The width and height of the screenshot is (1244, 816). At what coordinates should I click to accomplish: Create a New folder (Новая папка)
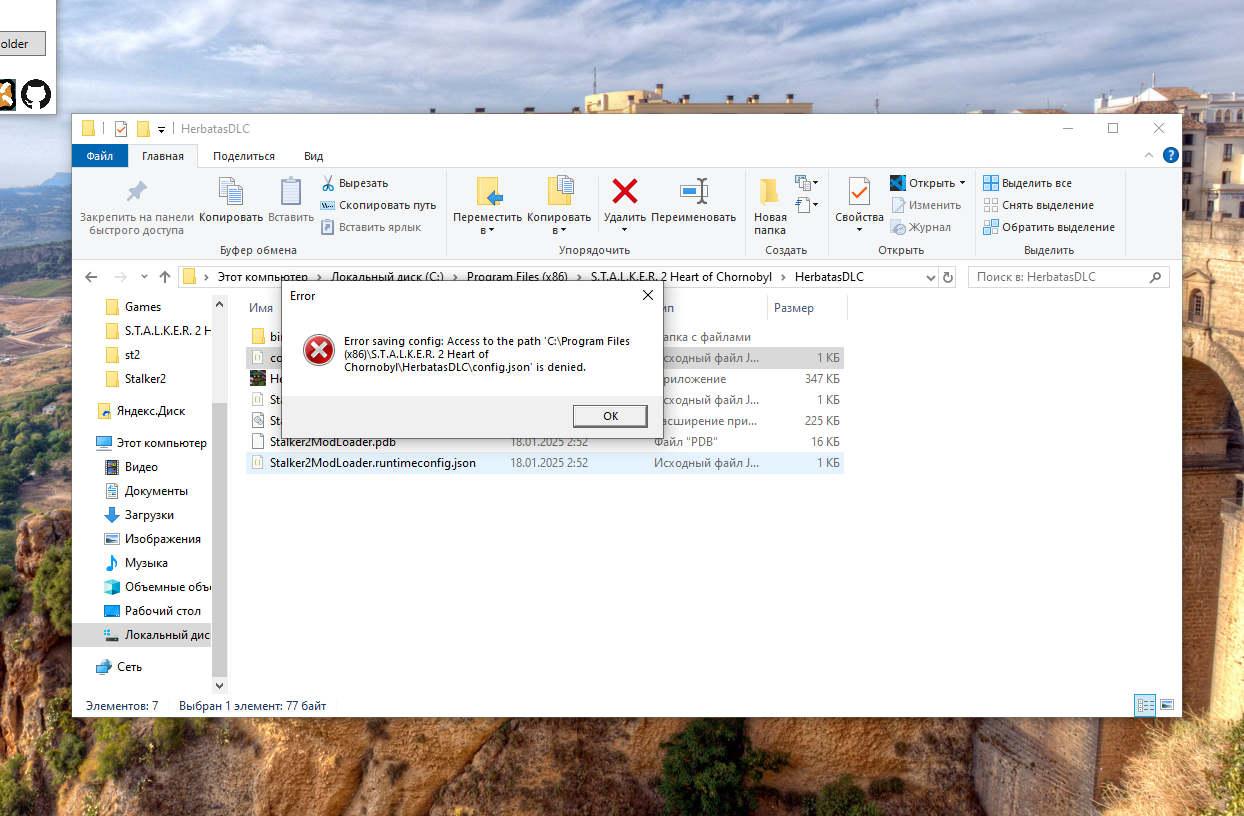(769, 206)
